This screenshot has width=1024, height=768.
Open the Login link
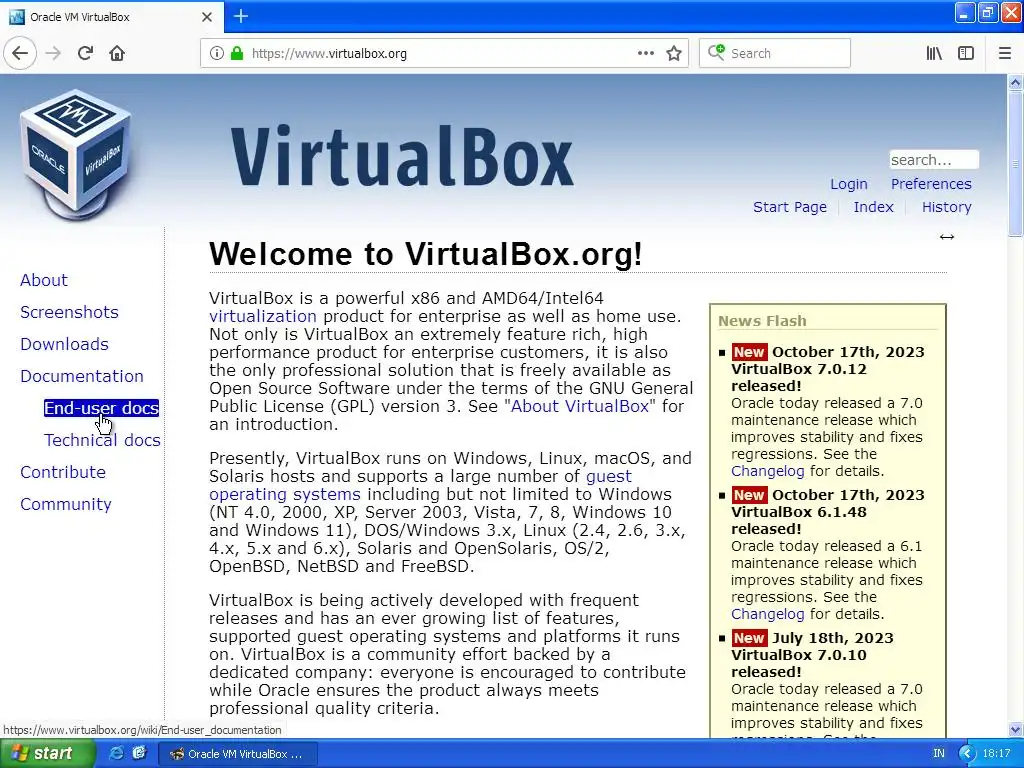click(x=848, y=184)
